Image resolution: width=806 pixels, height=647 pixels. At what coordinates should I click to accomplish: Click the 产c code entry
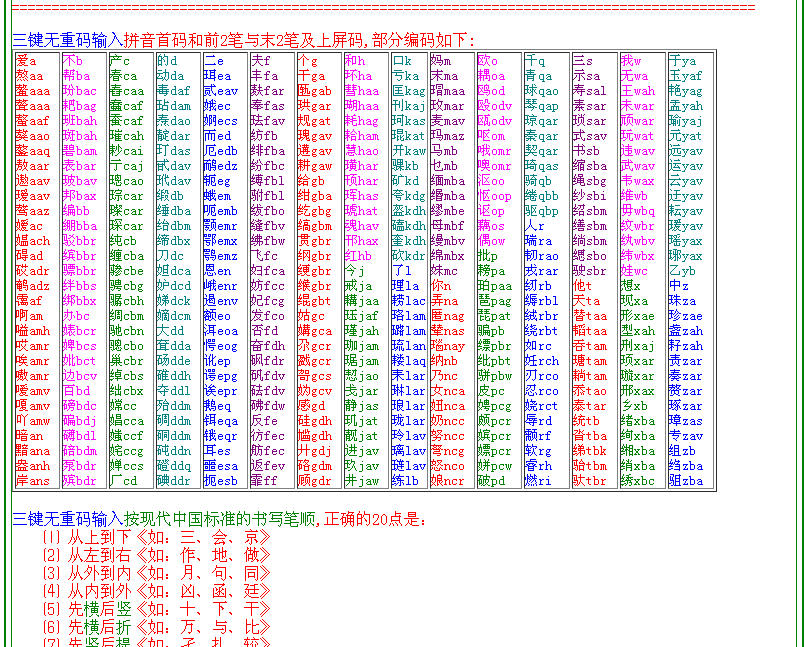120,61
